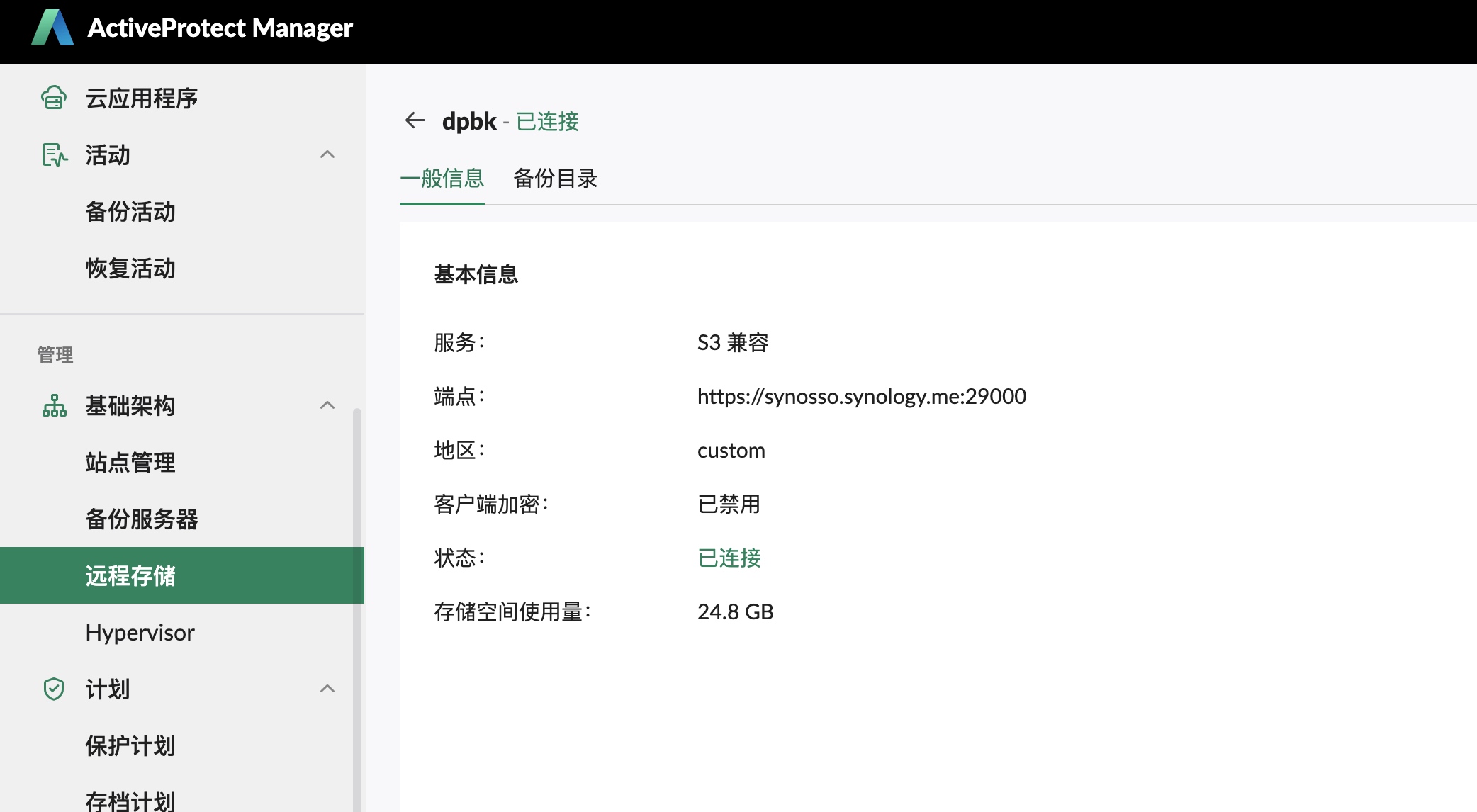Click the Activity icon in sidebar
1477x812 pixels.
[x=54, y=154]
